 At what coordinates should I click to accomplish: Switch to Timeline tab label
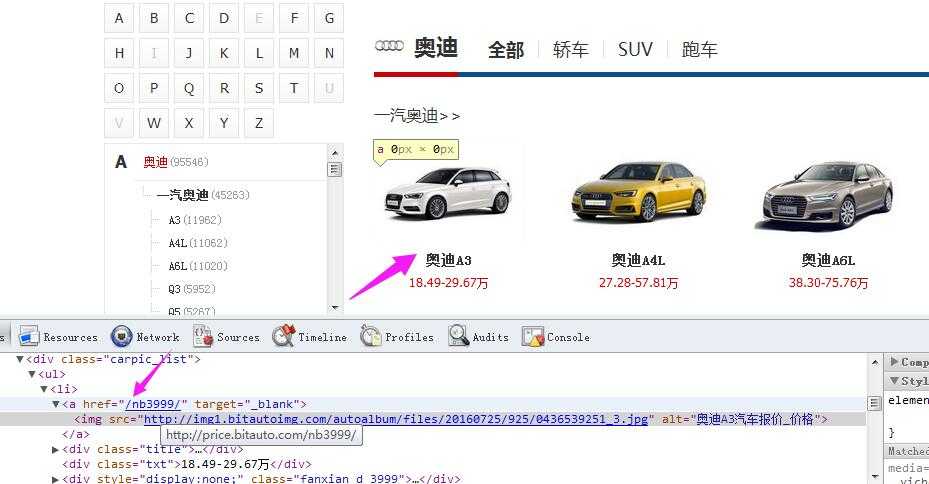322,337
